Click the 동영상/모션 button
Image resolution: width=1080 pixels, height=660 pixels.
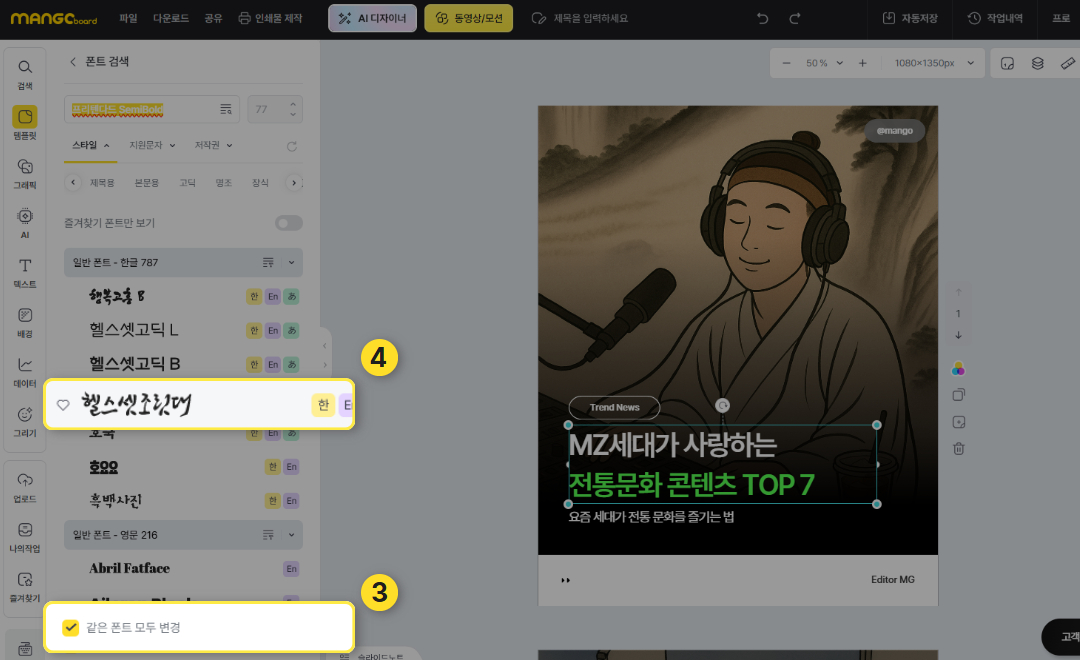point(468,19)
